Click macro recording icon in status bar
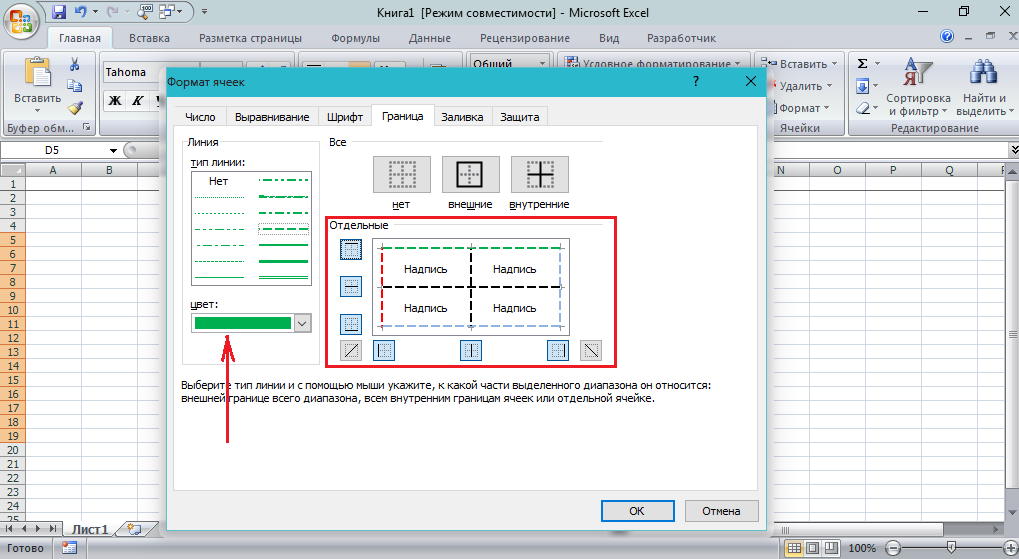The width and height of the screenshot is (1019, 559). pyautogui.click(x=69, y=548)
